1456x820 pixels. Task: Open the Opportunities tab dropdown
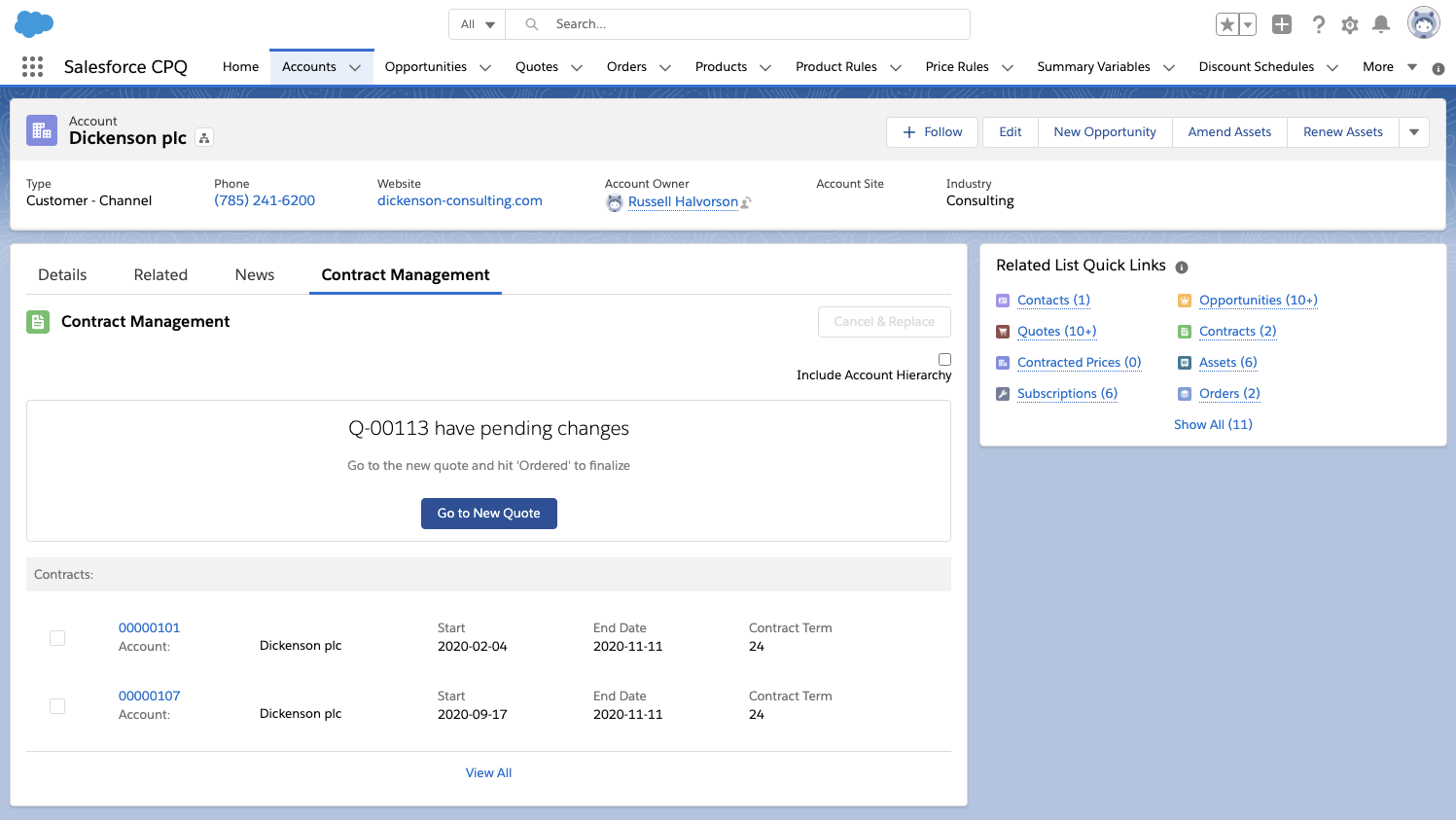(x=484, y=66)
